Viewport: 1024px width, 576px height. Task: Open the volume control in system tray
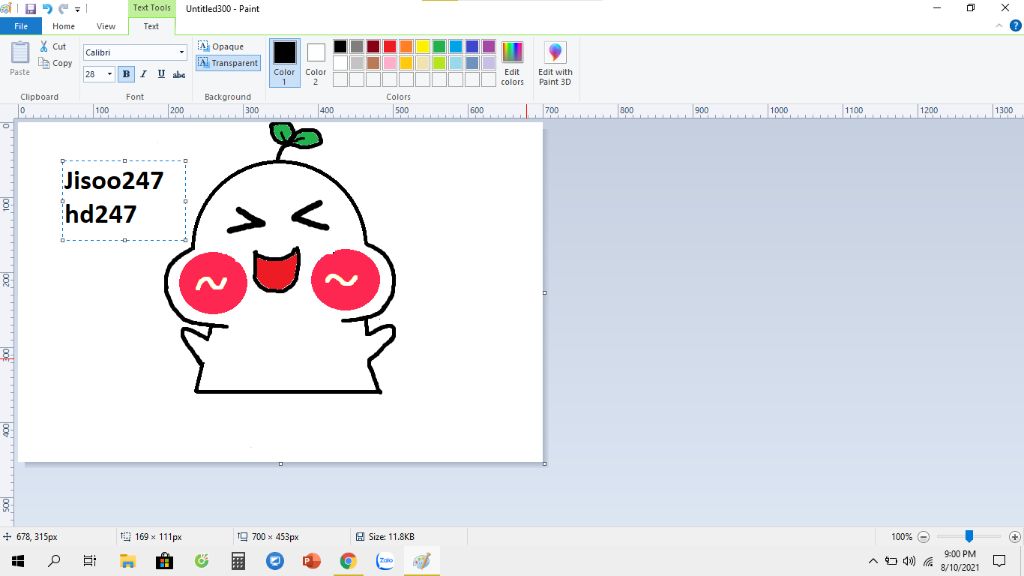tap(909, 561)
